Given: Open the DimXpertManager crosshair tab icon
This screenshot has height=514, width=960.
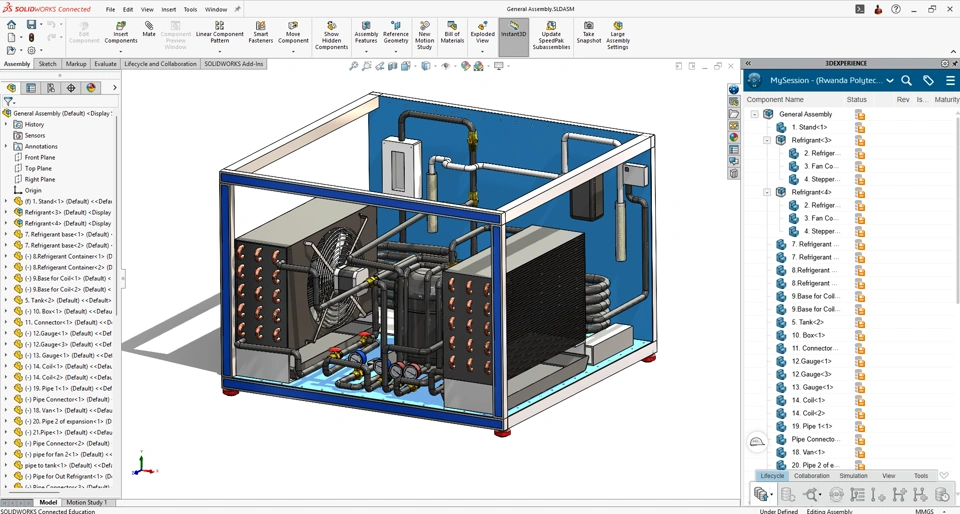Looking at the screenshot, I should pos(71,88).
